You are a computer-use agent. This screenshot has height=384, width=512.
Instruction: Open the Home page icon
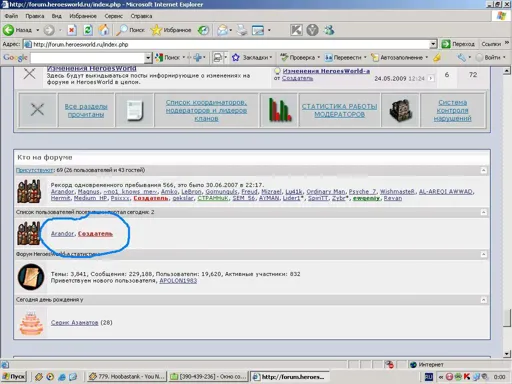104,30
